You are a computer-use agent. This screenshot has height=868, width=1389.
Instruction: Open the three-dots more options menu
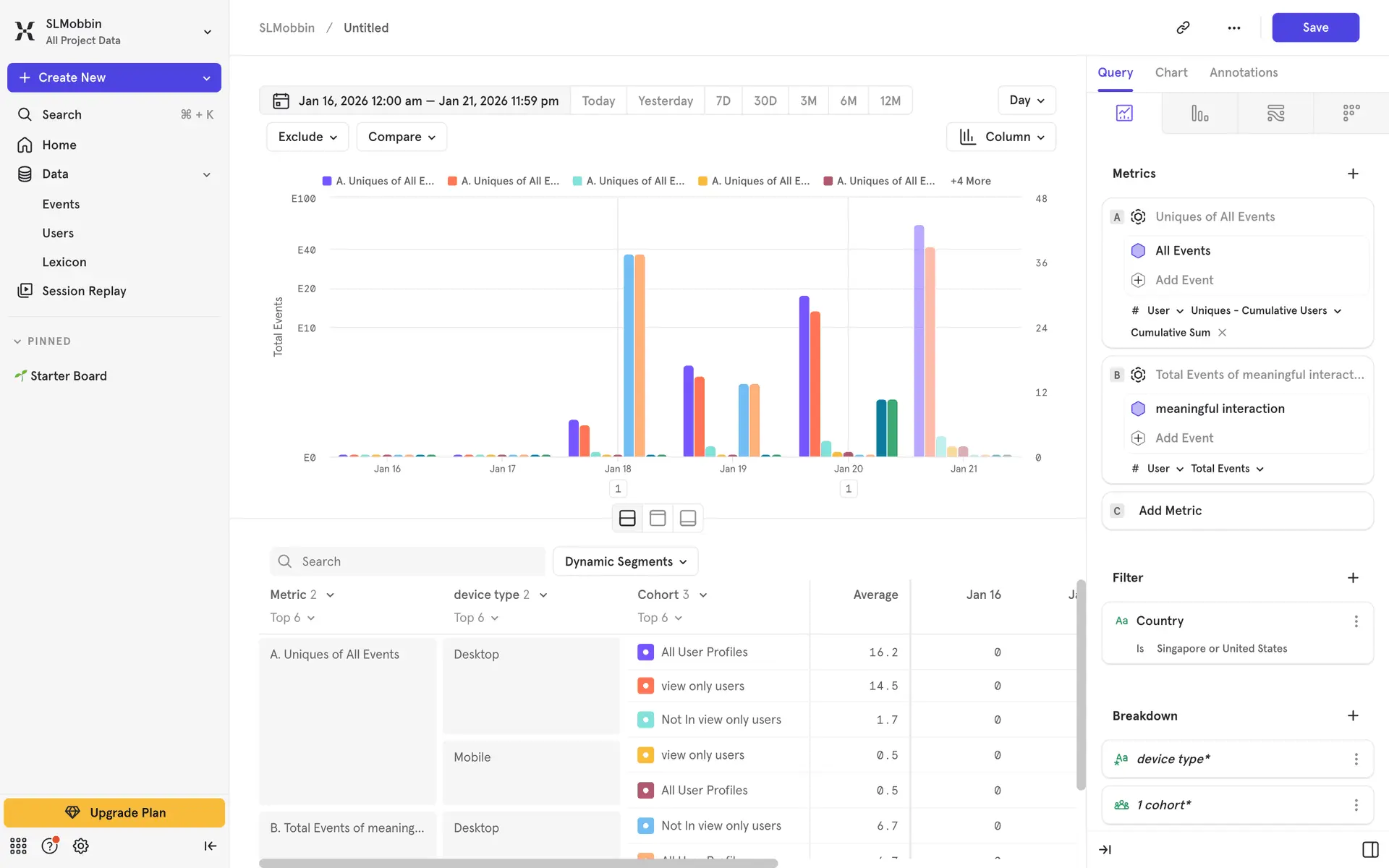pyautogui.click(x=1233, y=27)
